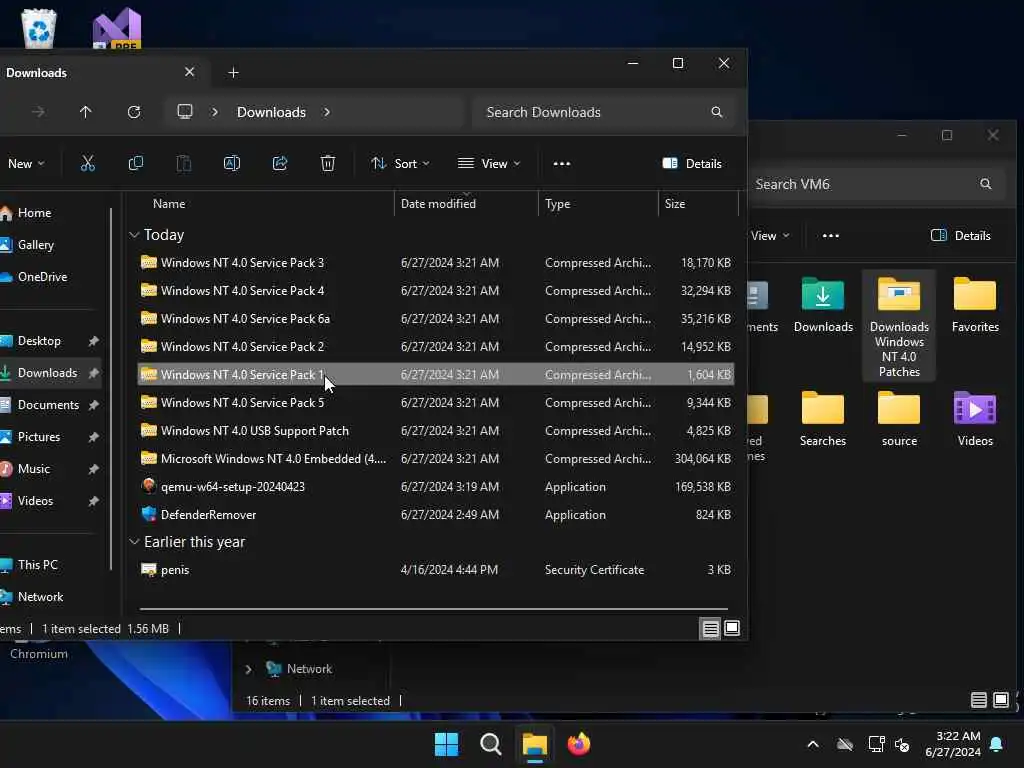This screenshot has width=1024, height=768.
Task: Open OneDrive in navigation pane
Action: pos(42,276)
